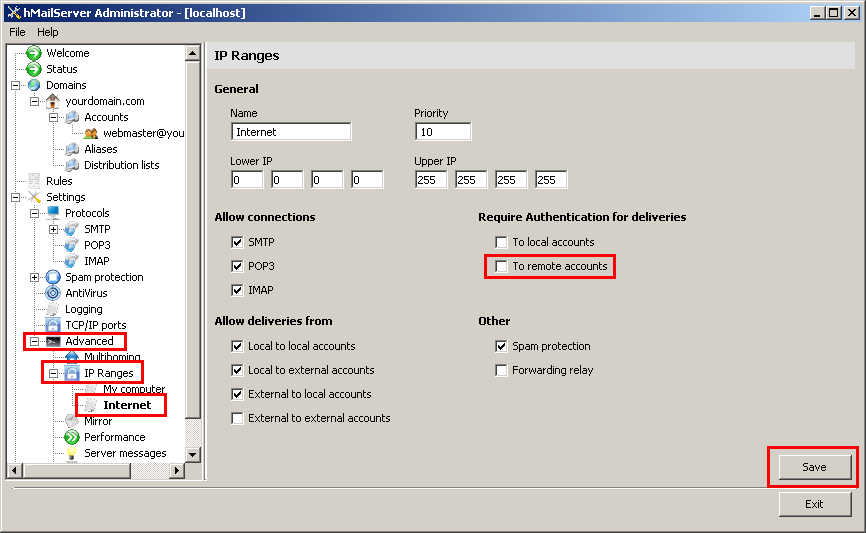Click the Rules document icon

pos(34,181)
